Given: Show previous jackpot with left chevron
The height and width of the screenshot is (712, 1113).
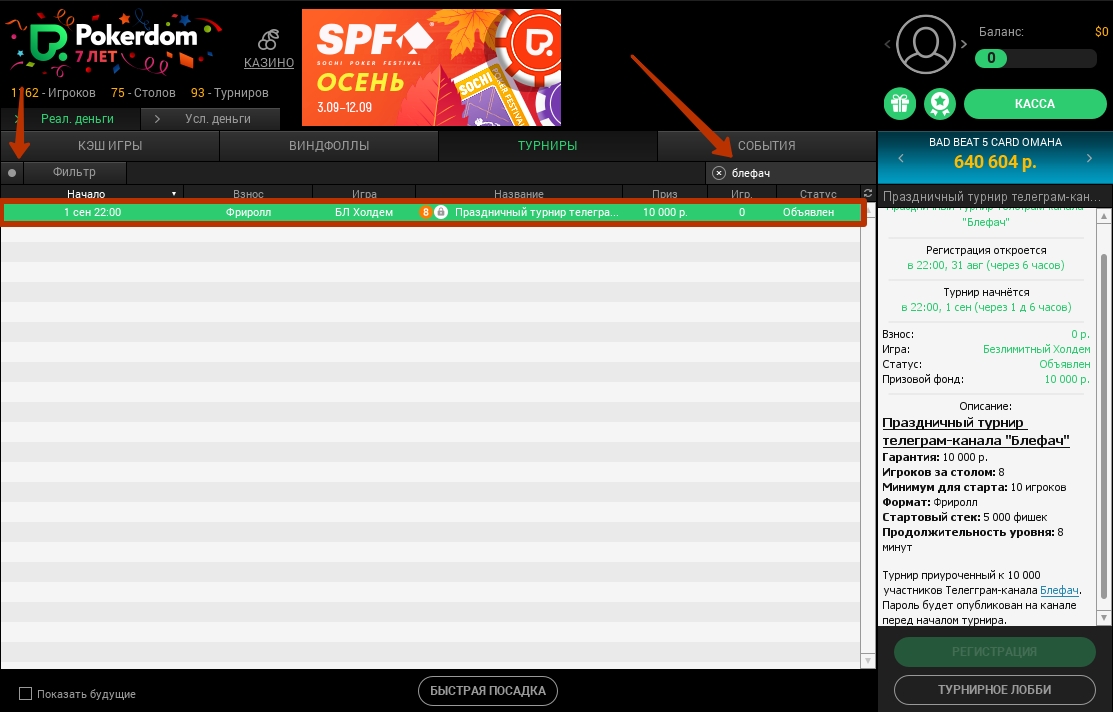Looking at the screenshot, I should [x=901, y=158].
